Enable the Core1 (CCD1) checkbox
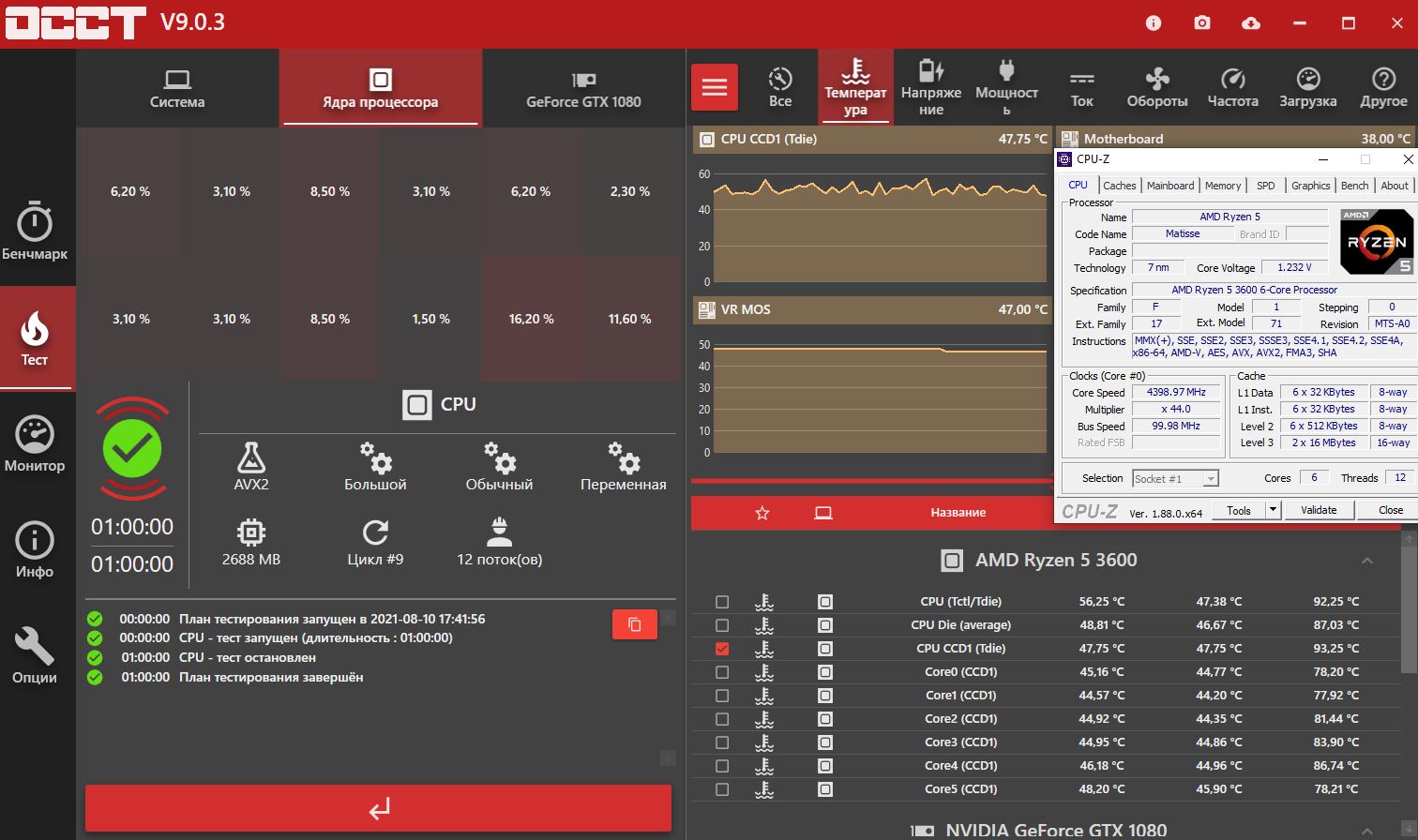This screenshot has height=840, width=1418. (x=722, y=696)
